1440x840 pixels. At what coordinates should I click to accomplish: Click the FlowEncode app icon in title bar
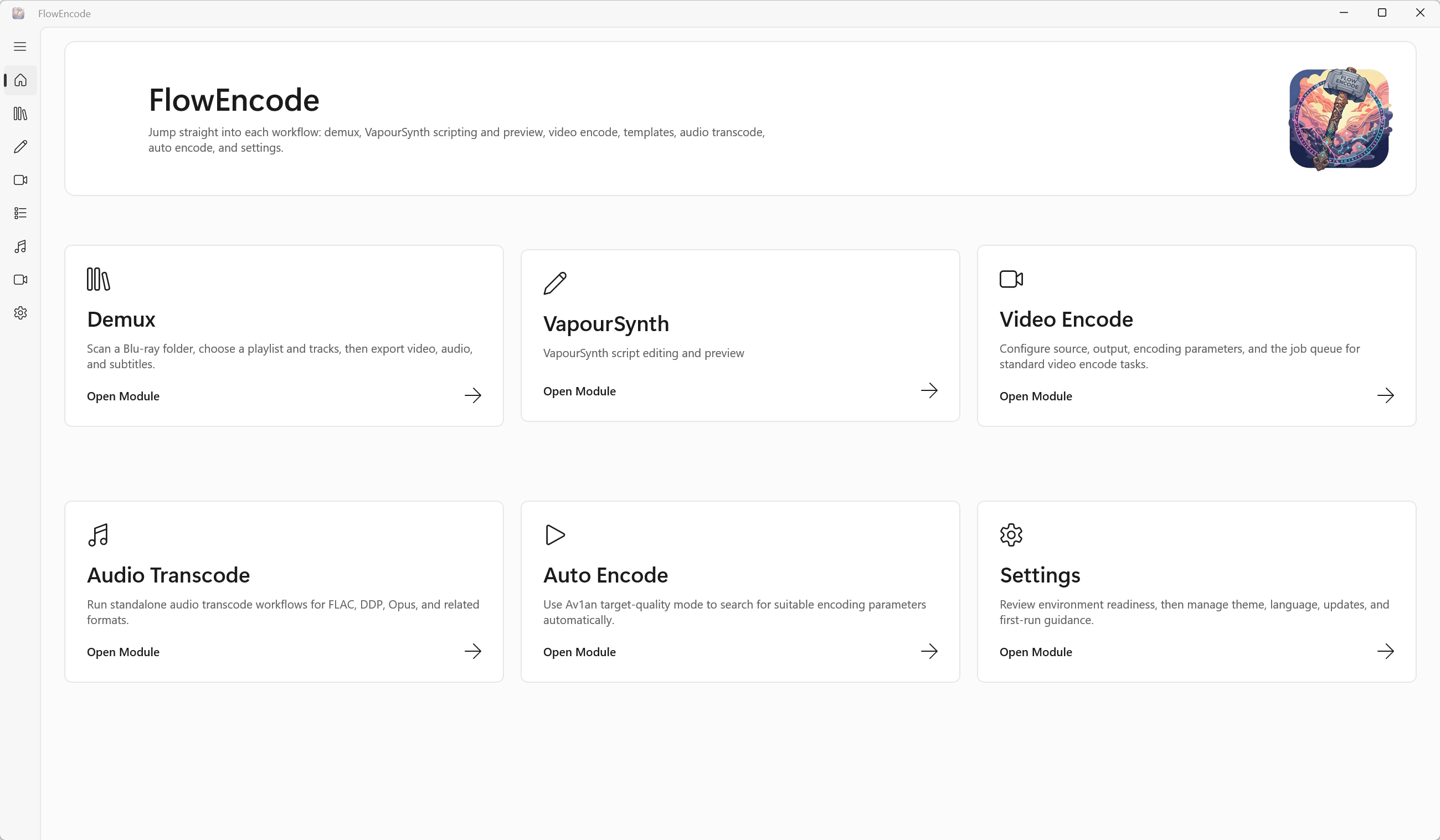click(x=18, y=13)
